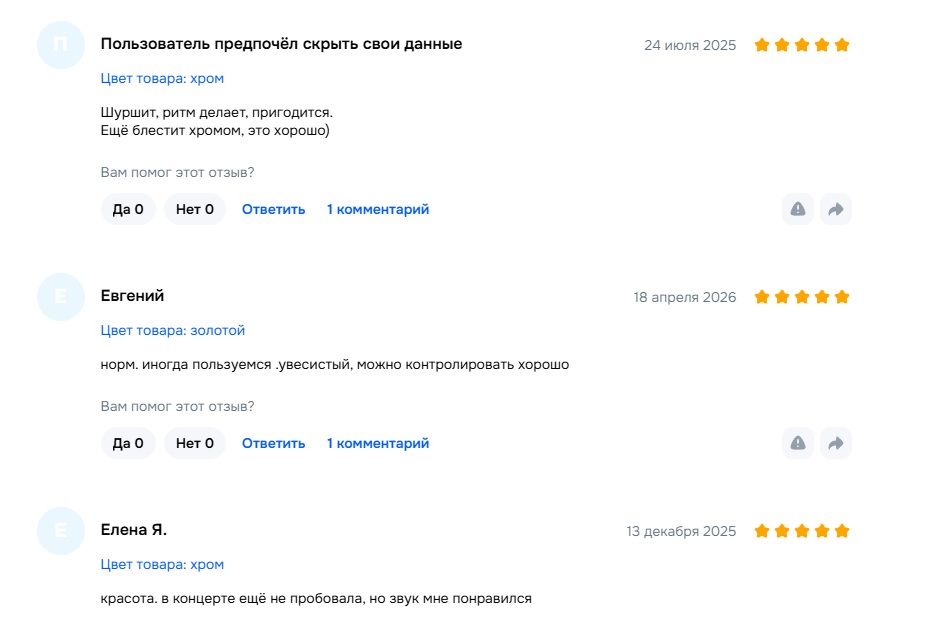Expand '1 комментарий' under Евгений's review
The image size is (925, 631).
click(x=378, y=443)
